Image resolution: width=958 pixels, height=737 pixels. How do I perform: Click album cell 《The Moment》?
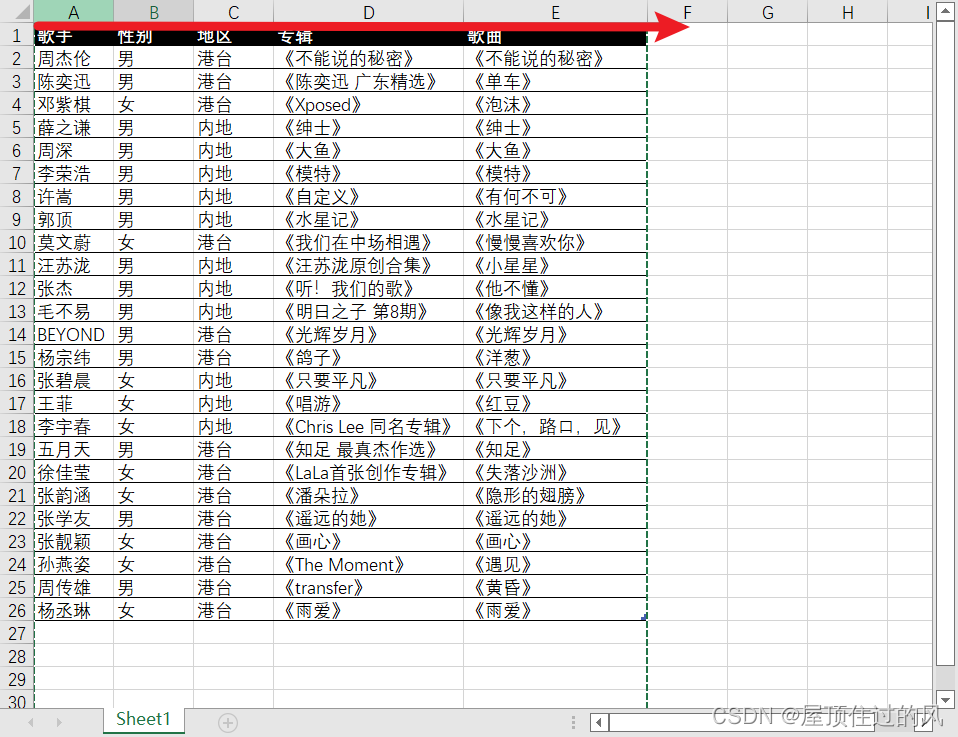pyautogui.click(x=368, y=565)
